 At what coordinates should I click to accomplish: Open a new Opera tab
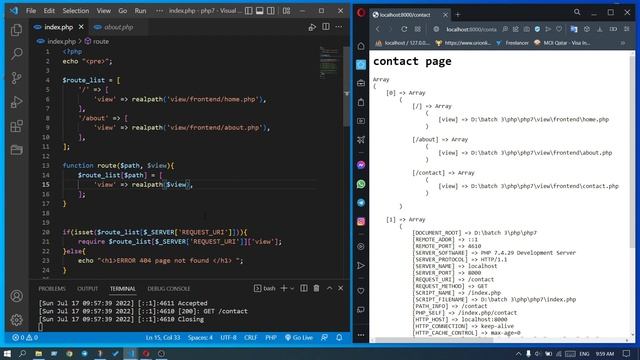pyautogui.click(x=458, y=15)
